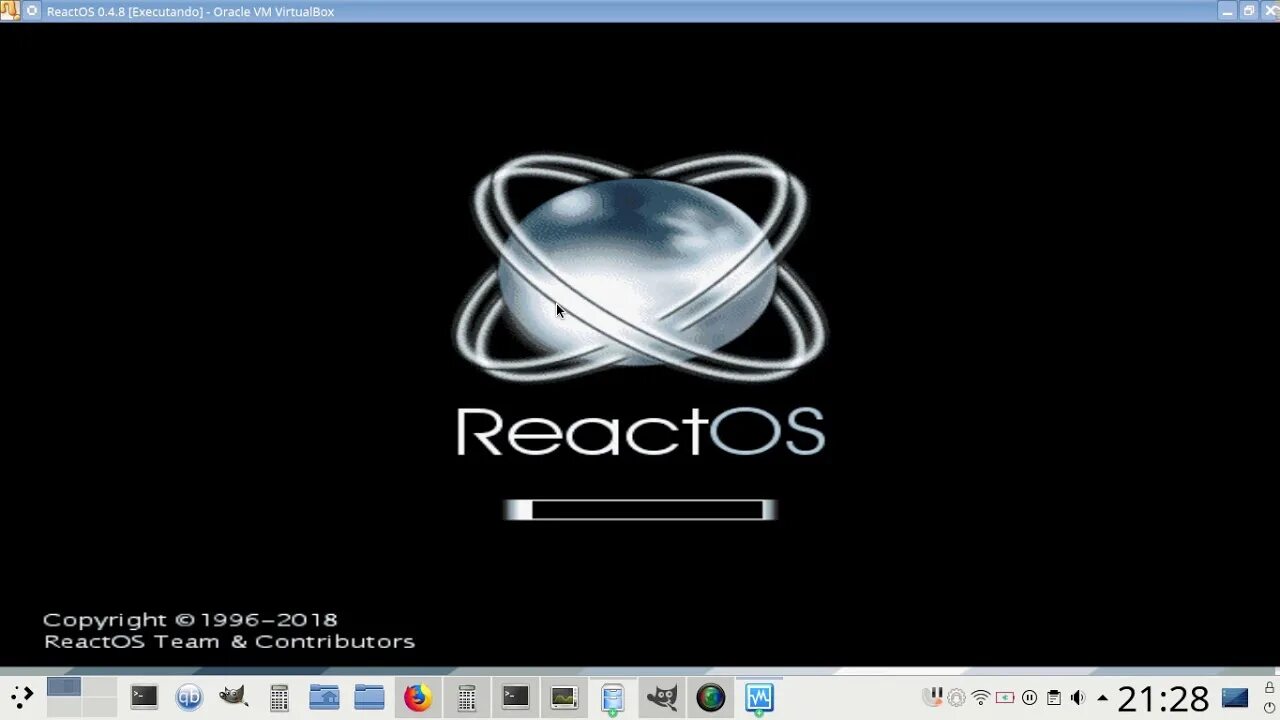Minimize the VirtualBox window

coord(1229,11)
